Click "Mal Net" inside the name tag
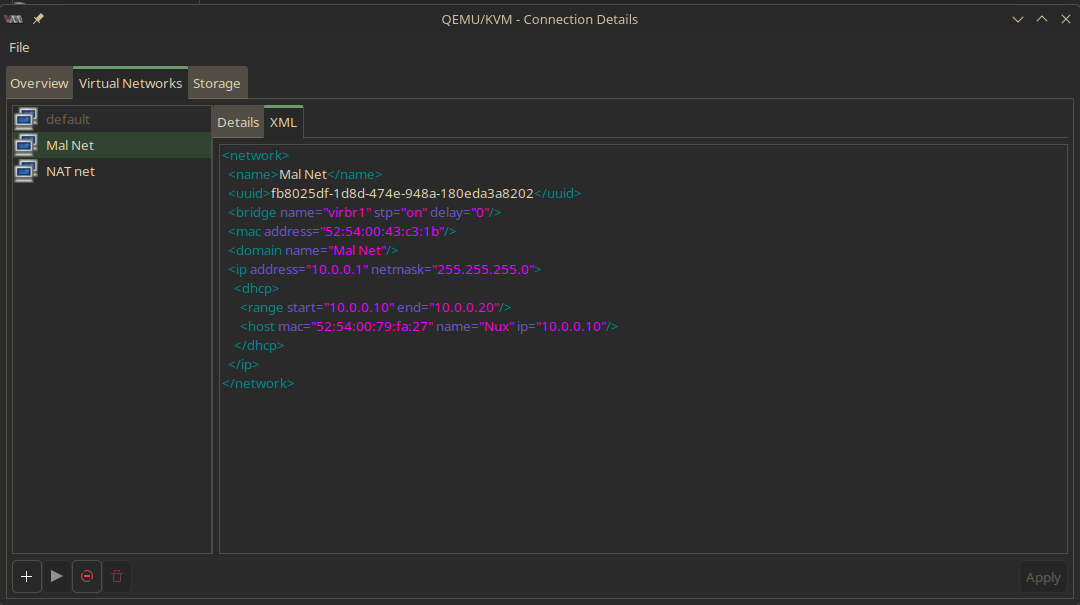 click(303, 174)
